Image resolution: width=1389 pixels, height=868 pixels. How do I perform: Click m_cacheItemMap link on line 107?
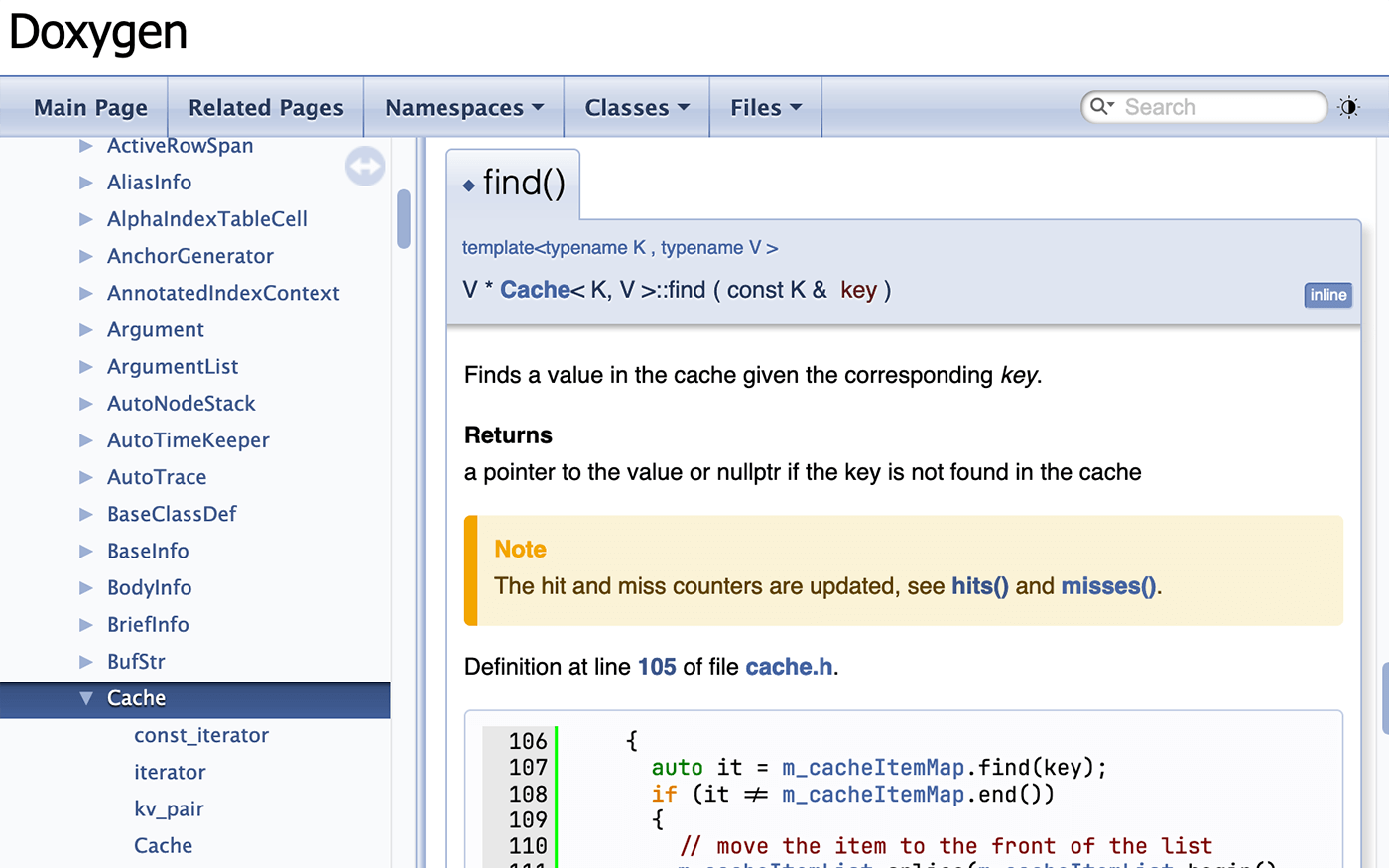pos(873,768)
